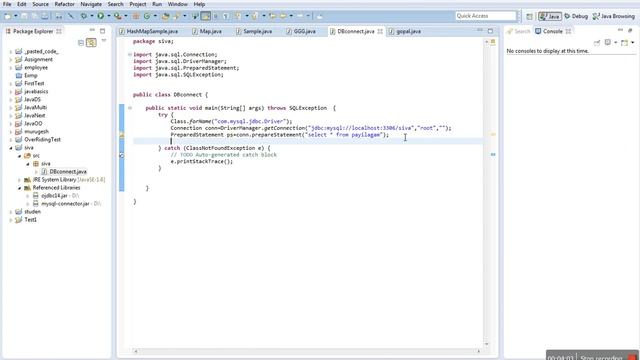Open the Navigate menu
Image resolution: width=640 pixels, height=360 pixels.
[91, 4]
